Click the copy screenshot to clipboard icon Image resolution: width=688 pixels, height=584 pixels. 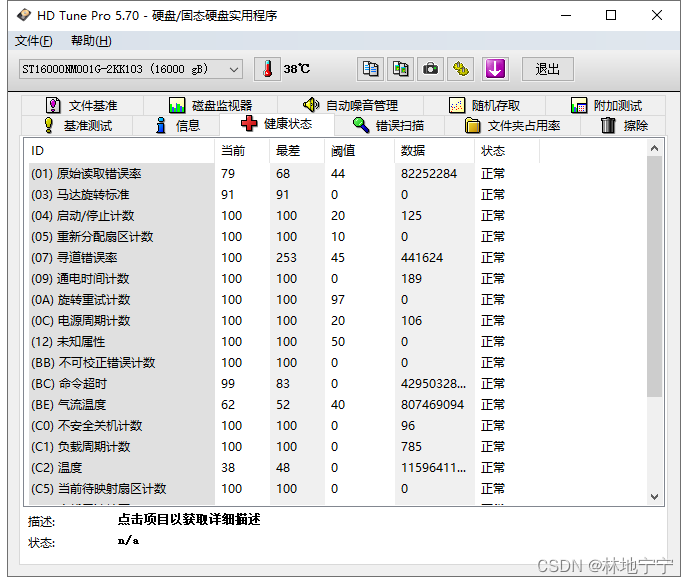(x=401, y=69)
